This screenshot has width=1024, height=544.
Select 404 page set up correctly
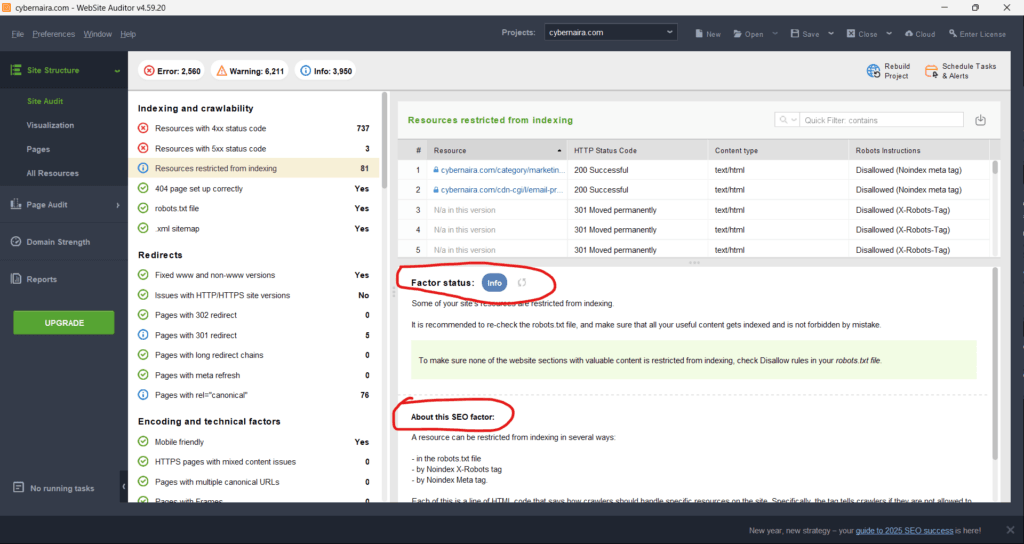253,189
